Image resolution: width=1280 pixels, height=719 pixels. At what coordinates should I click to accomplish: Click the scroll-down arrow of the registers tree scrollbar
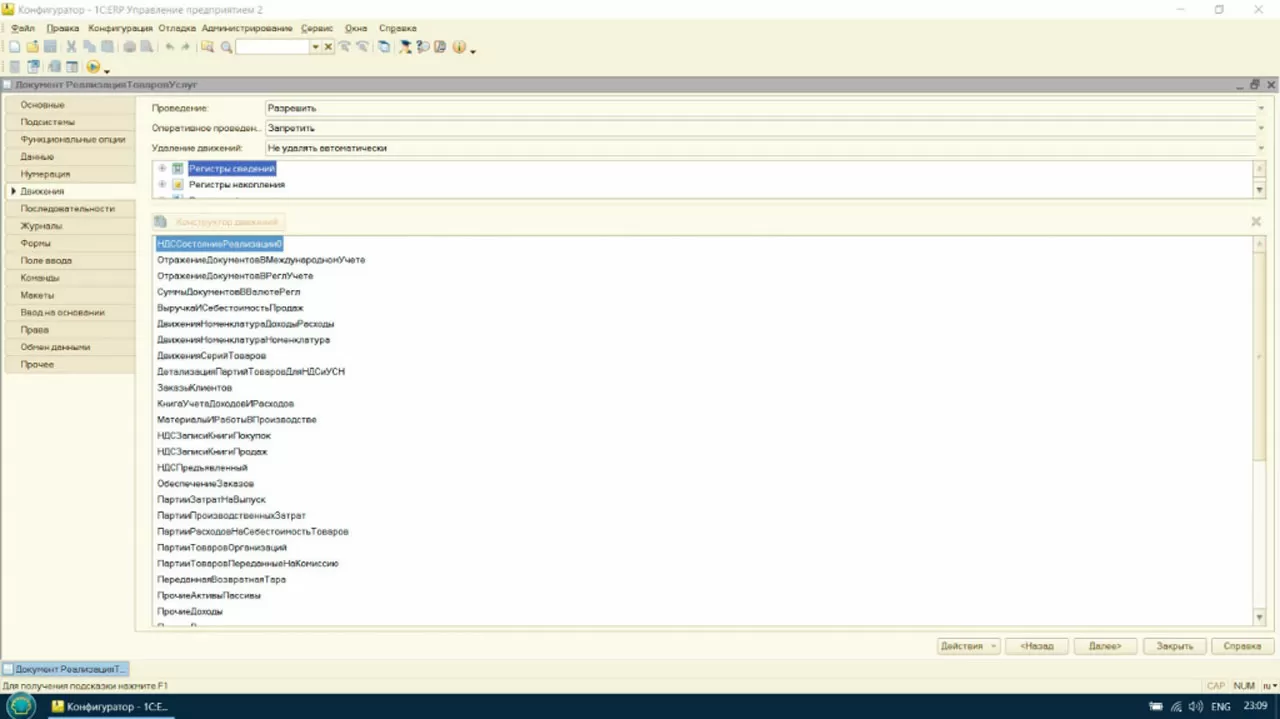pos(1259,189)
